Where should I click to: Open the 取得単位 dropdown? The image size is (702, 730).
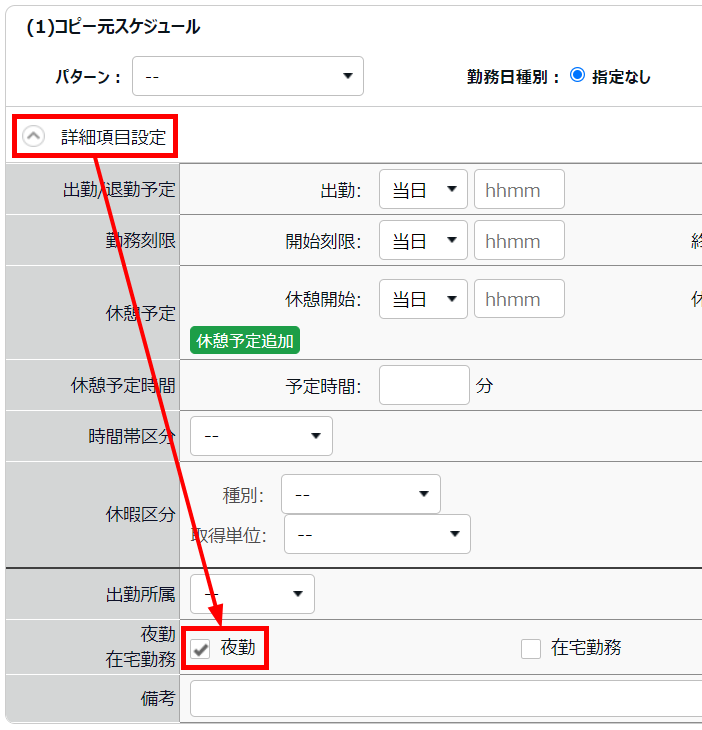coord(377,534)
